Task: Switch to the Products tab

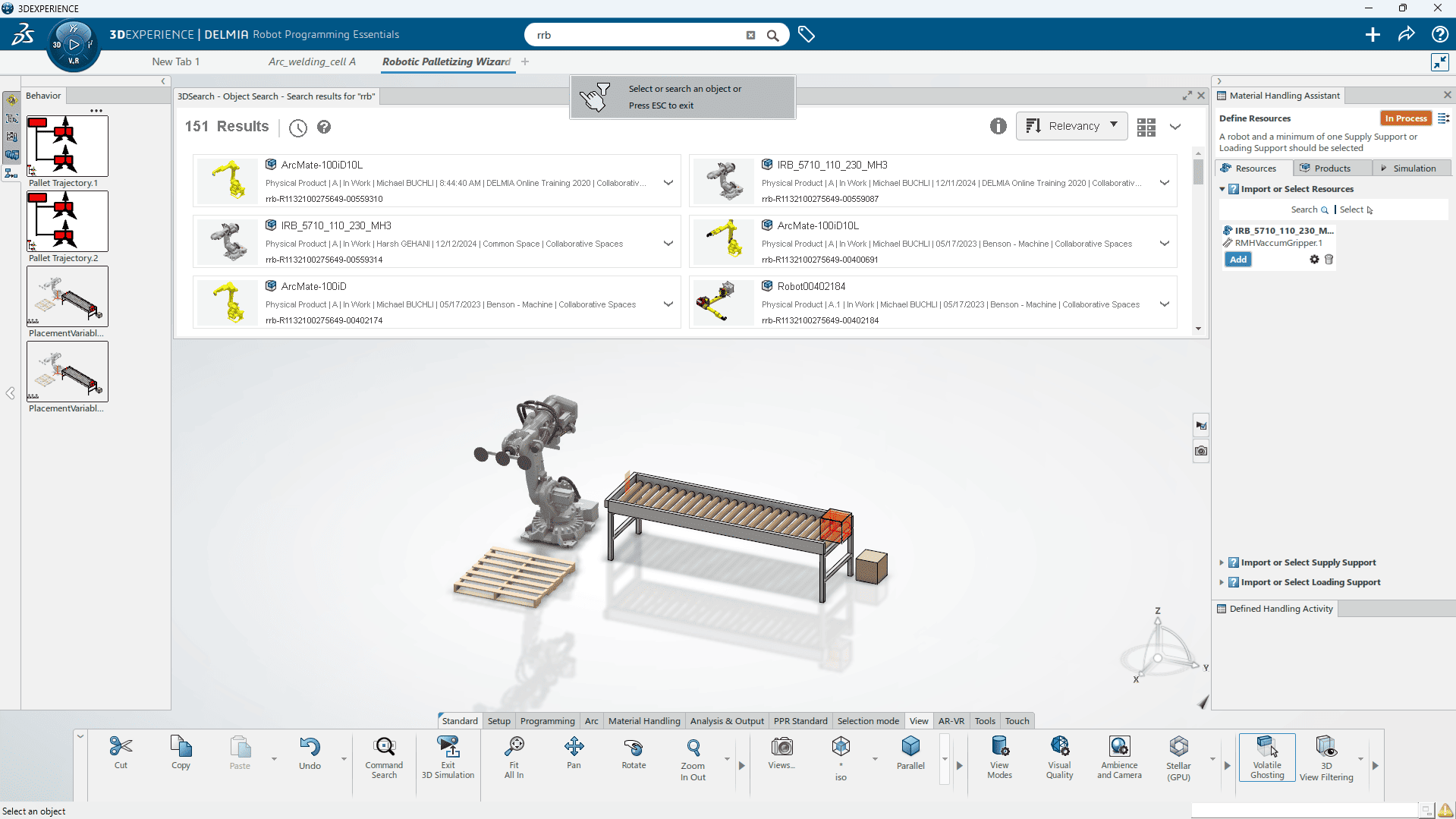Action: 1332,168
